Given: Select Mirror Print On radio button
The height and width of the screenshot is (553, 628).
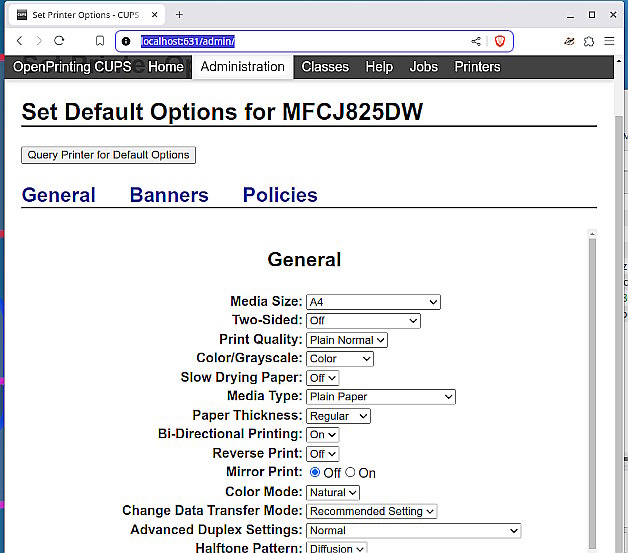Looking at the screenshot, I should coord(350,472).
